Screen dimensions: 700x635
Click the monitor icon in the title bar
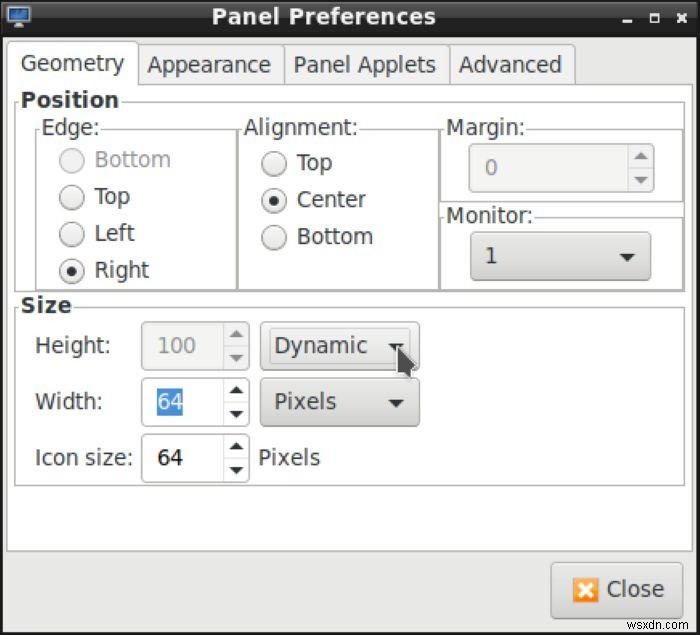click(19, 17)
